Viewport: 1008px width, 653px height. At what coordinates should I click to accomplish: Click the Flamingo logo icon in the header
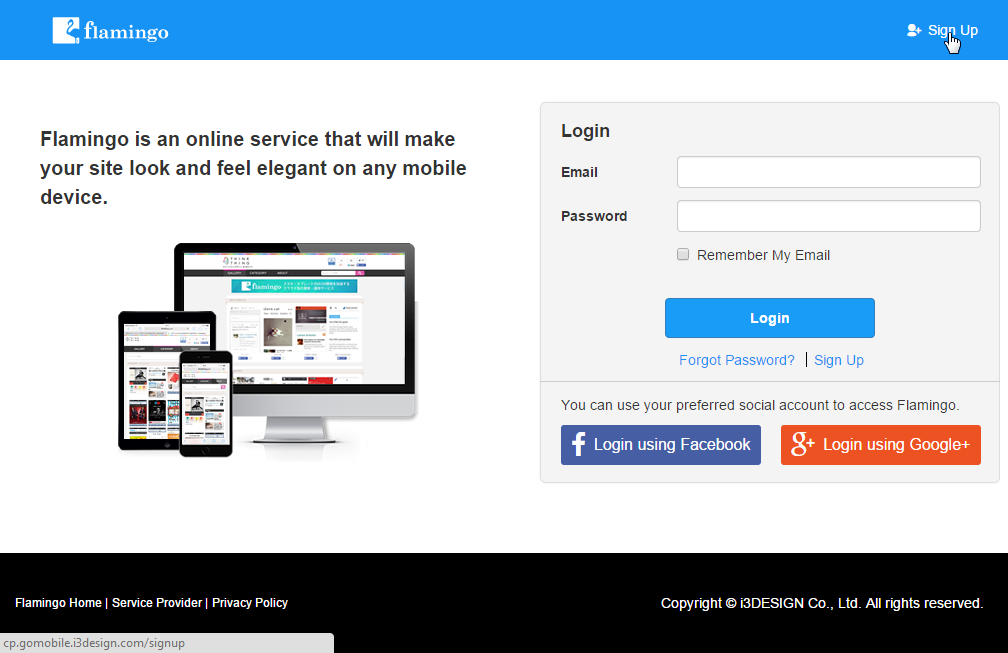66,31
